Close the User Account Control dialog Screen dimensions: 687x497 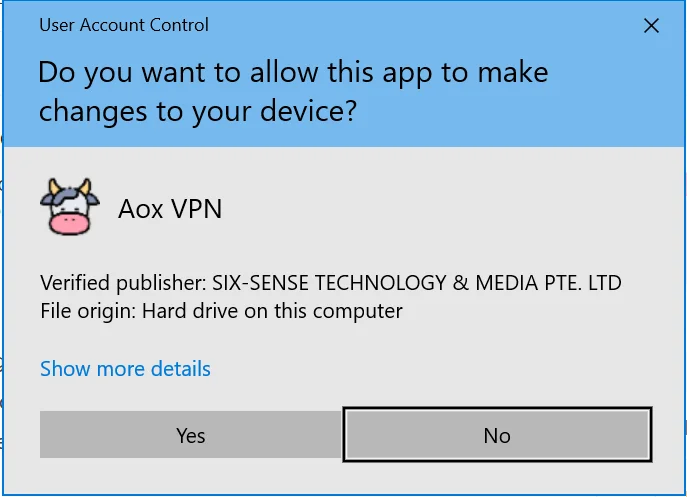(651, 26)
